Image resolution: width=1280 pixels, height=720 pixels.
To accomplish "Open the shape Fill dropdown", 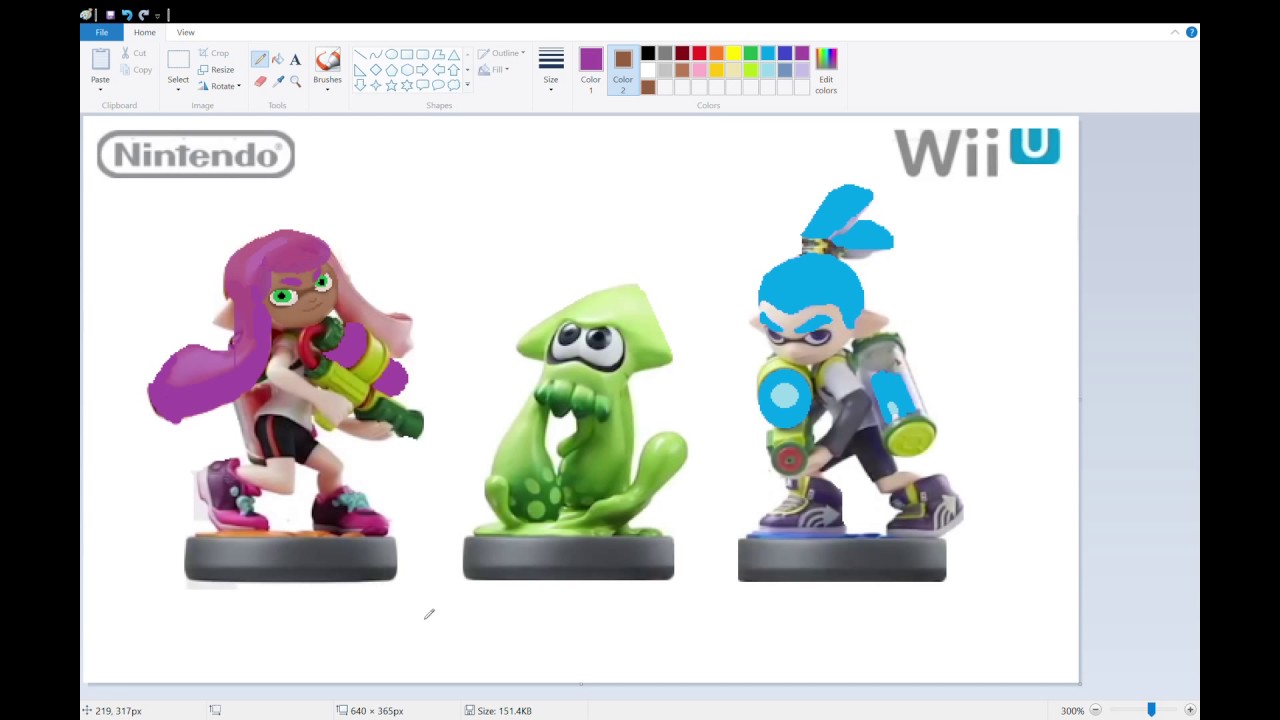I will (x=493, y=70).
